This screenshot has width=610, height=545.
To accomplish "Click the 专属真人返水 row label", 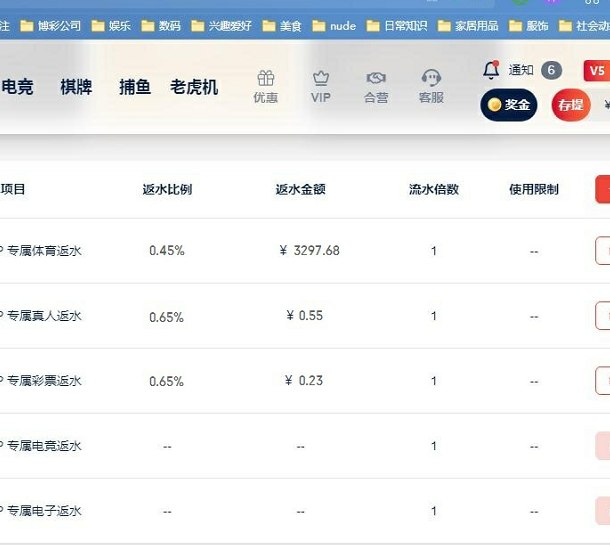I will pyautogui.click(x=44, y=316).
